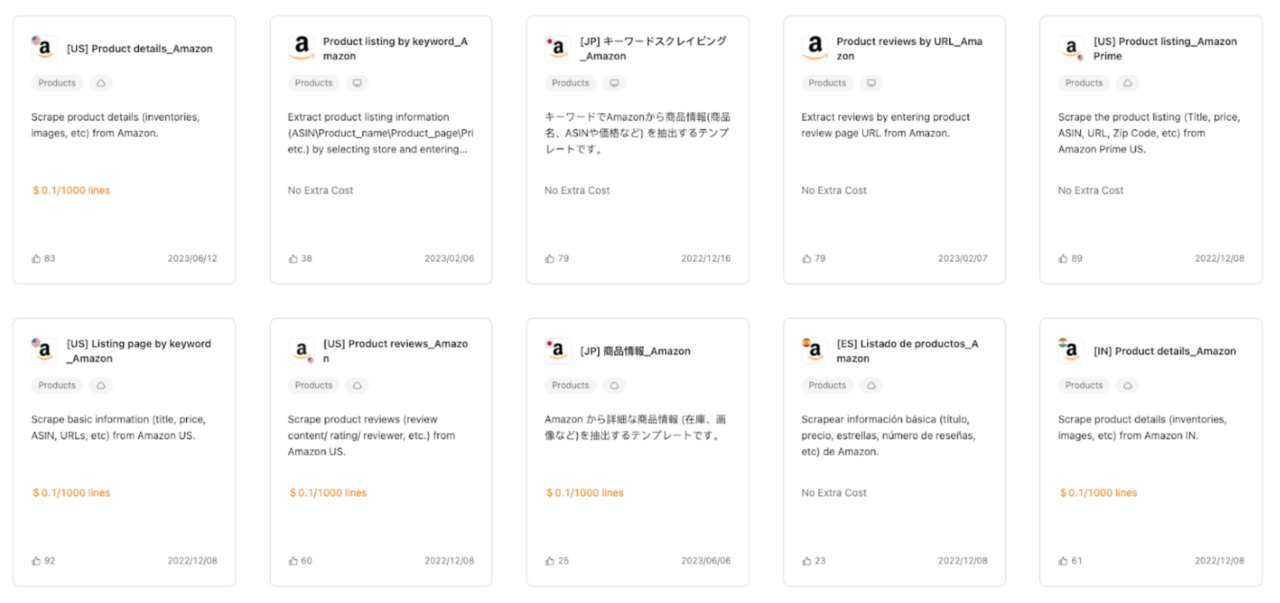This screenshot has width=1280, height=603.
Task: Click Products tag on [JP] キーワードスクレイピング card
Action: [571, 83]
